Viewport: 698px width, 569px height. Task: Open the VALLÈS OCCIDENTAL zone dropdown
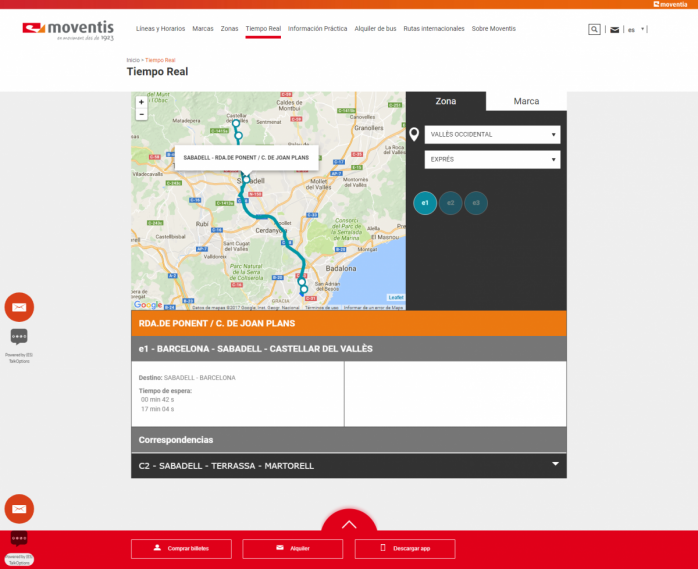point(492,134)
